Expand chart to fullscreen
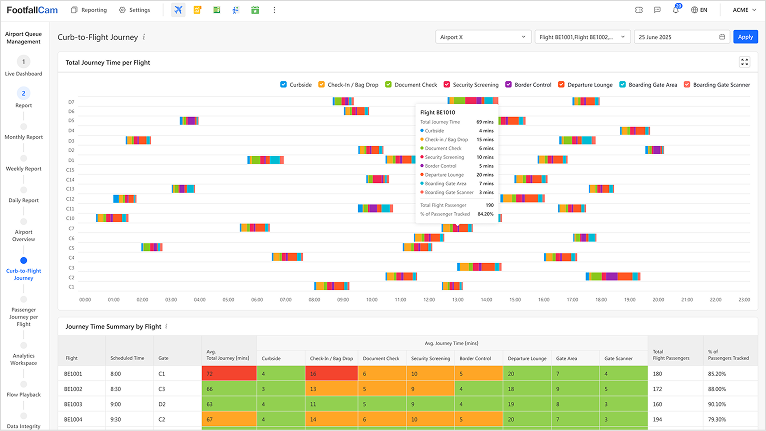Screen dimensions: 766x431 [x=745, y=62]
